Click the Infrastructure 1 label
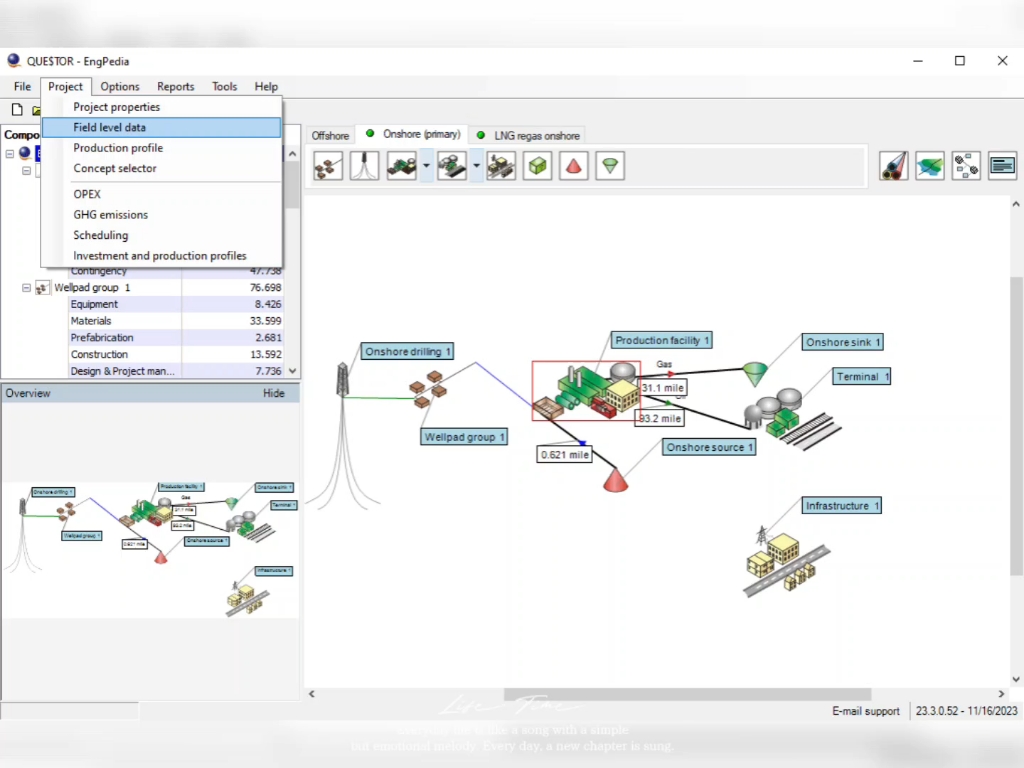Screen dimensions: 1024x768 pos(842,505)
